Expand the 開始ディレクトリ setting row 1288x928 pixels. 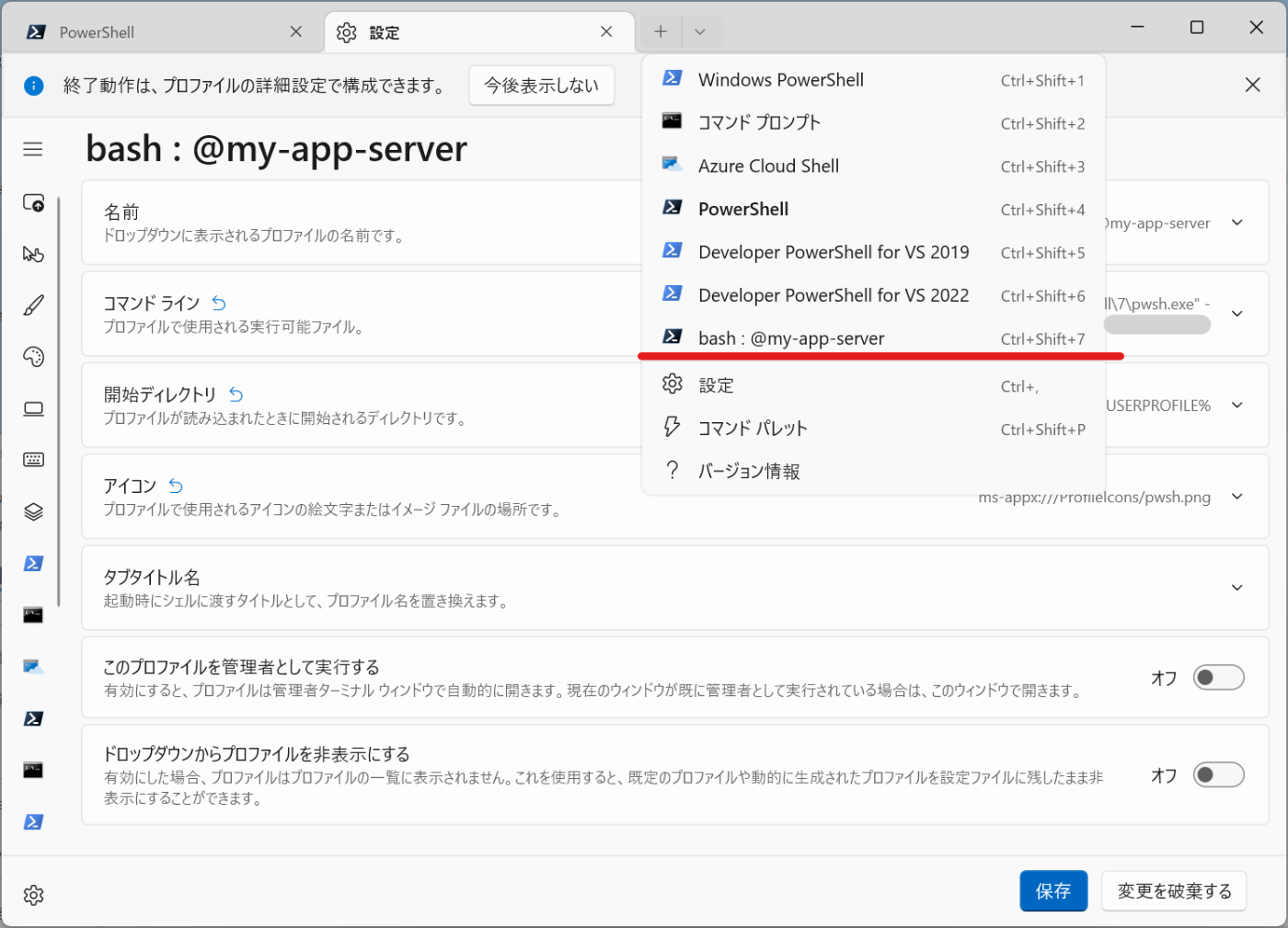click(1237, 406)
